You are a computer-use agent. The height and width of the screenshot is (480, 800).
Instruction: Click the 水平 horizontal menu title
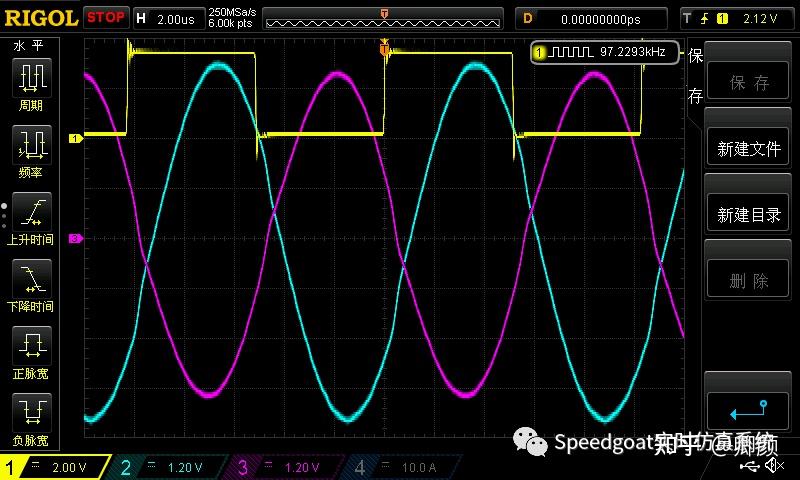click(28, 46)
